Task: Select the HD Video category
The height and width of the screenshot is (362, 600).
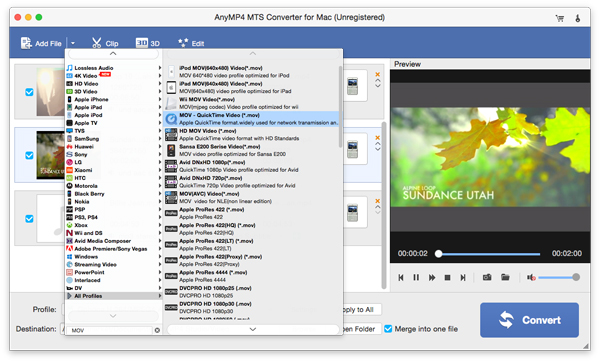Action: point(114,83)
